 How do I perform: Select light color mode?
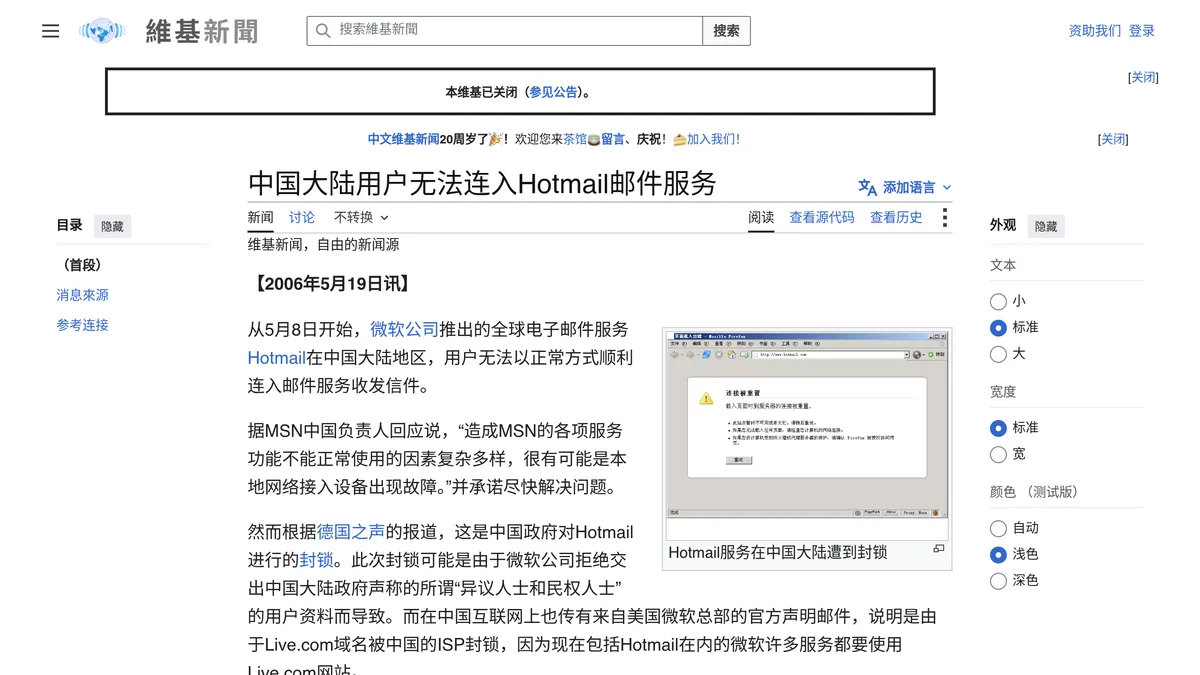[x=998, y=554]
